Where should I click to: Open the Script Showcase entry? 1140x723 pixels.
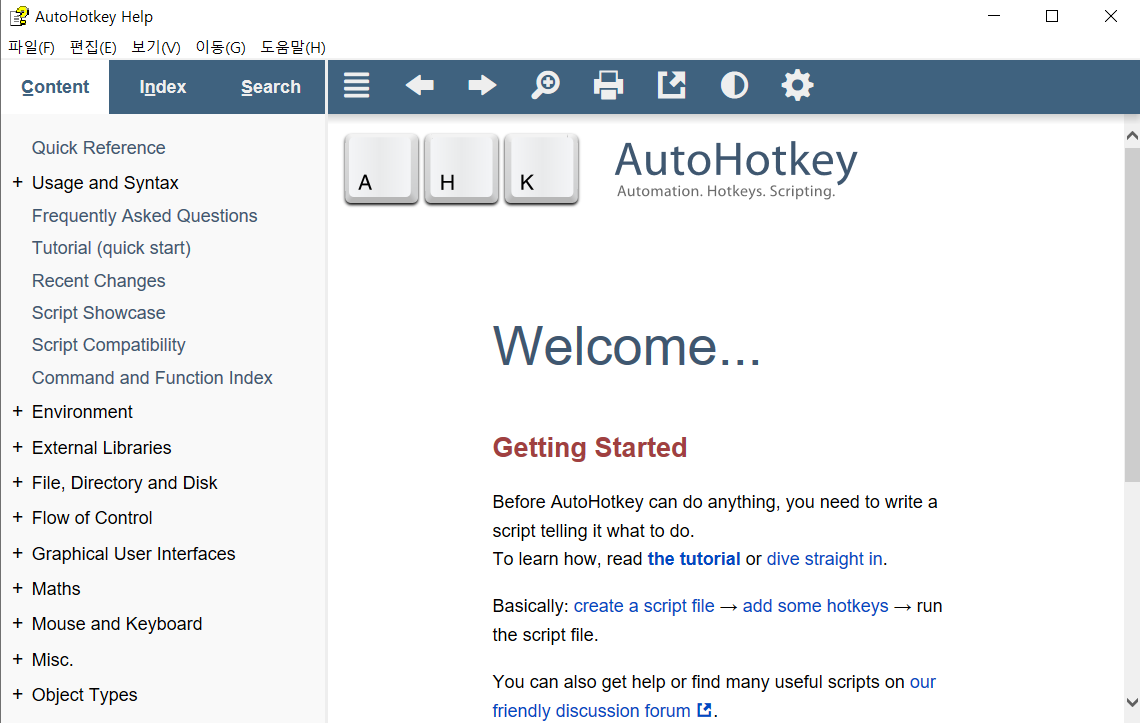tap(98, 313)
